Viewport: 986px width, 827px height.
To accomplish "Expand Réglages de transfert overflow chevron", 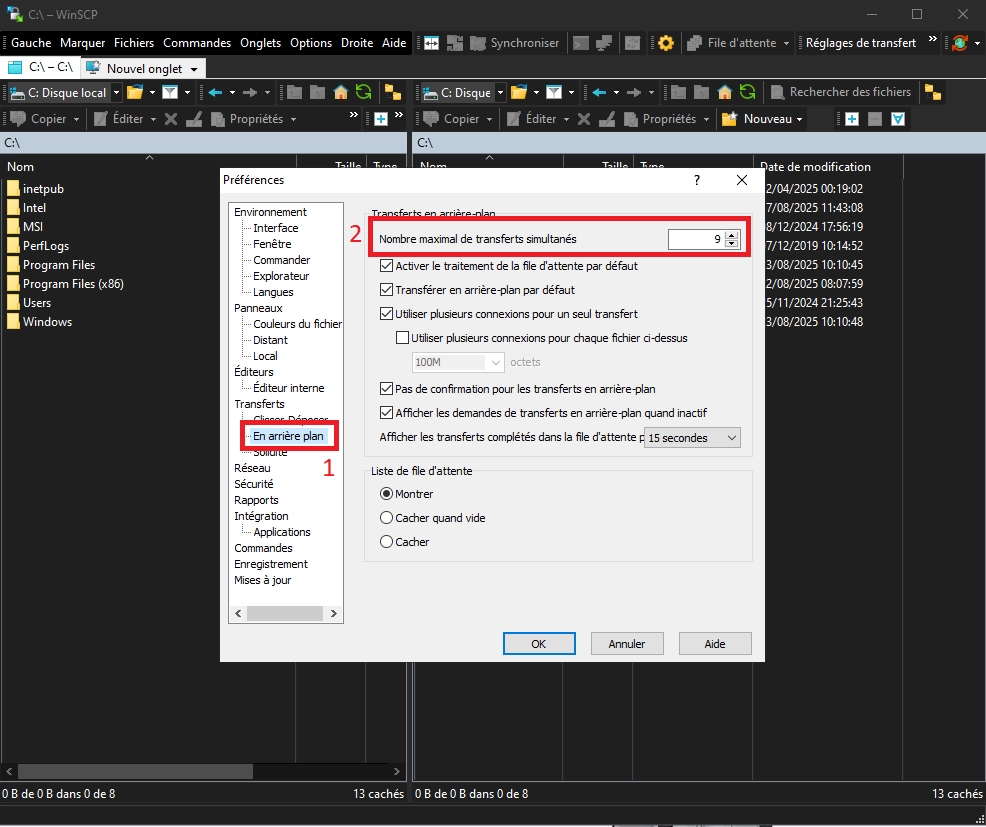I will pyautogui.click(x=933, y=39).
